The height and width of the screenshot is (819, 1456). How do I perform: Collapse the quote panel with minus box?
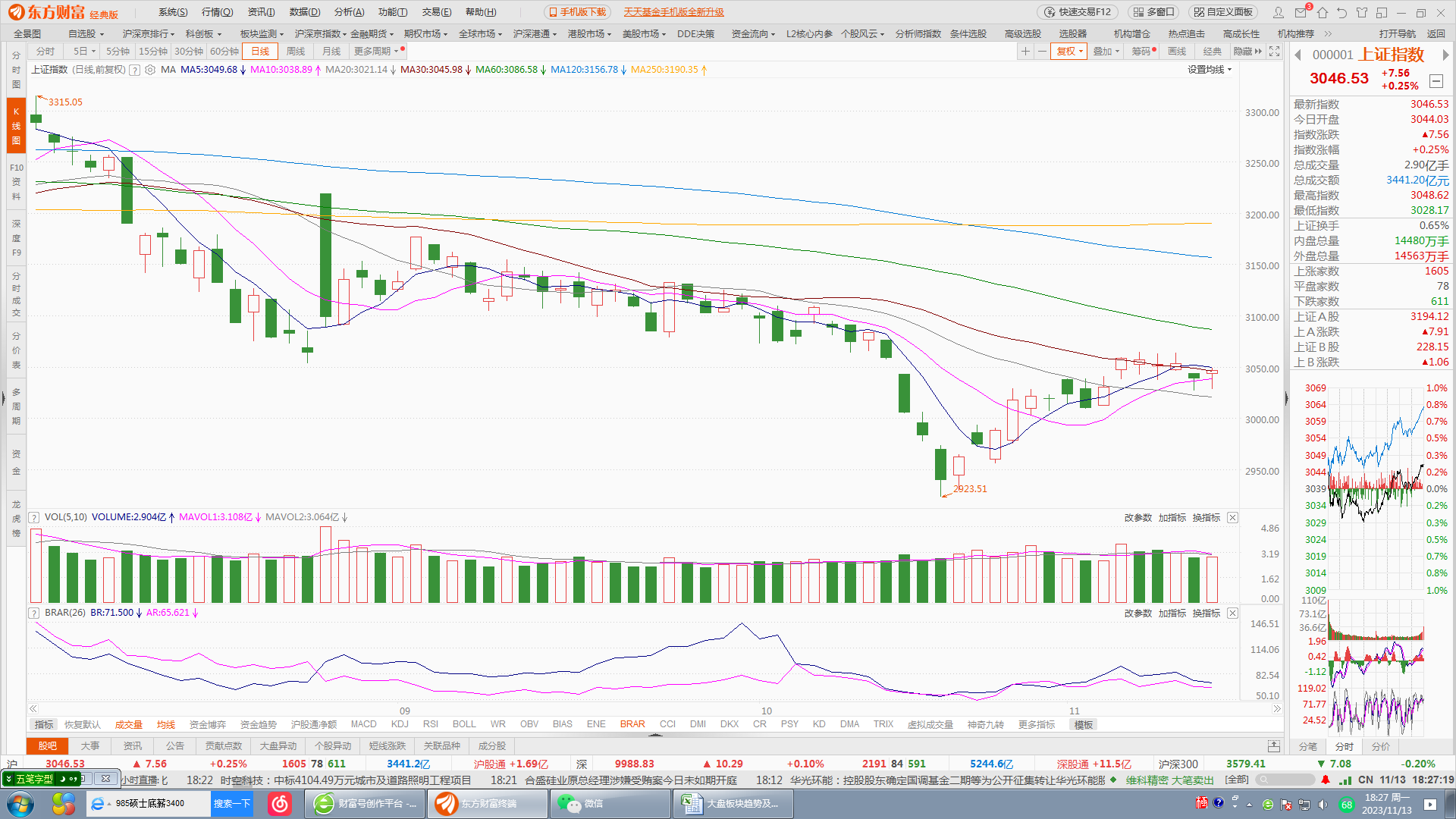point(1436,81)
